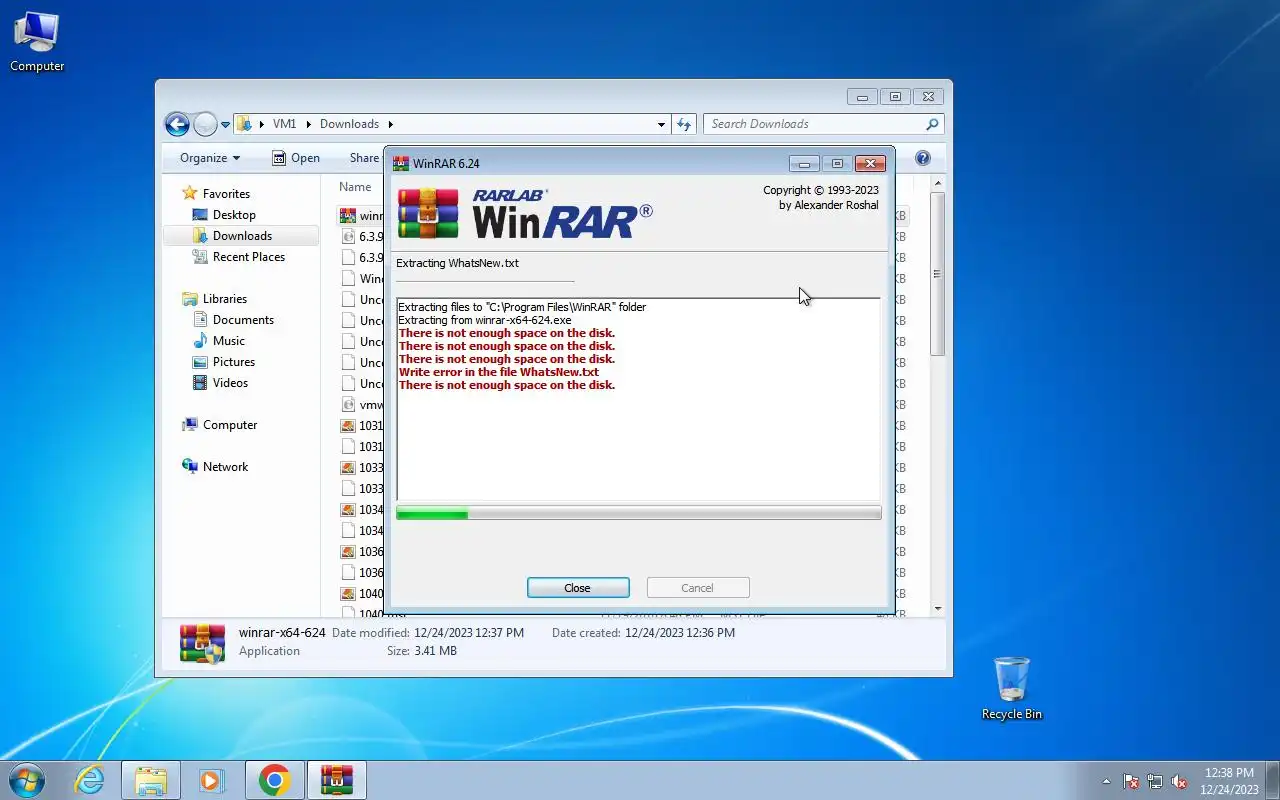Click the WinRAR progress bar
The image size is (1280, 800).
(x=638, y=513)
